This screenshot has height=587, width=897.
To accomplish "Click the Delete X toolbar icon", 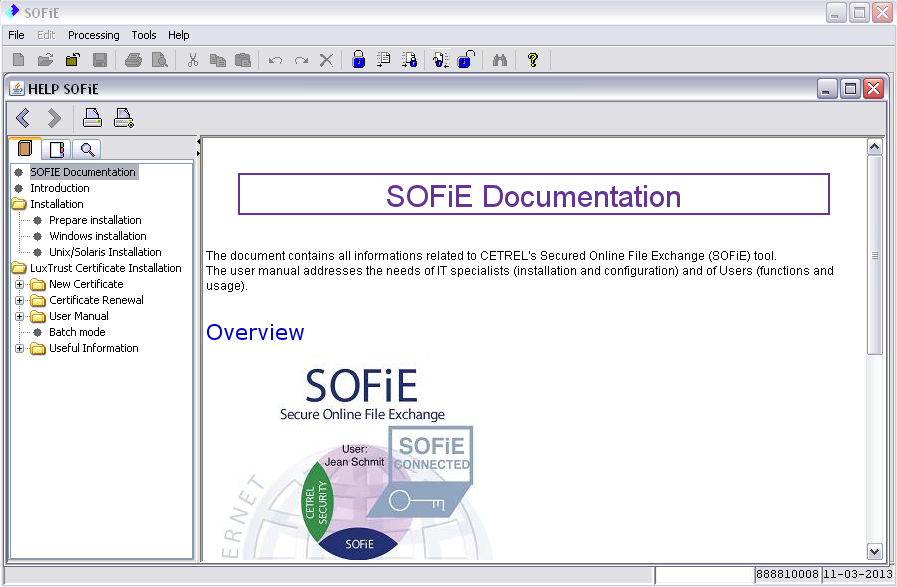I will coord(326,60).
